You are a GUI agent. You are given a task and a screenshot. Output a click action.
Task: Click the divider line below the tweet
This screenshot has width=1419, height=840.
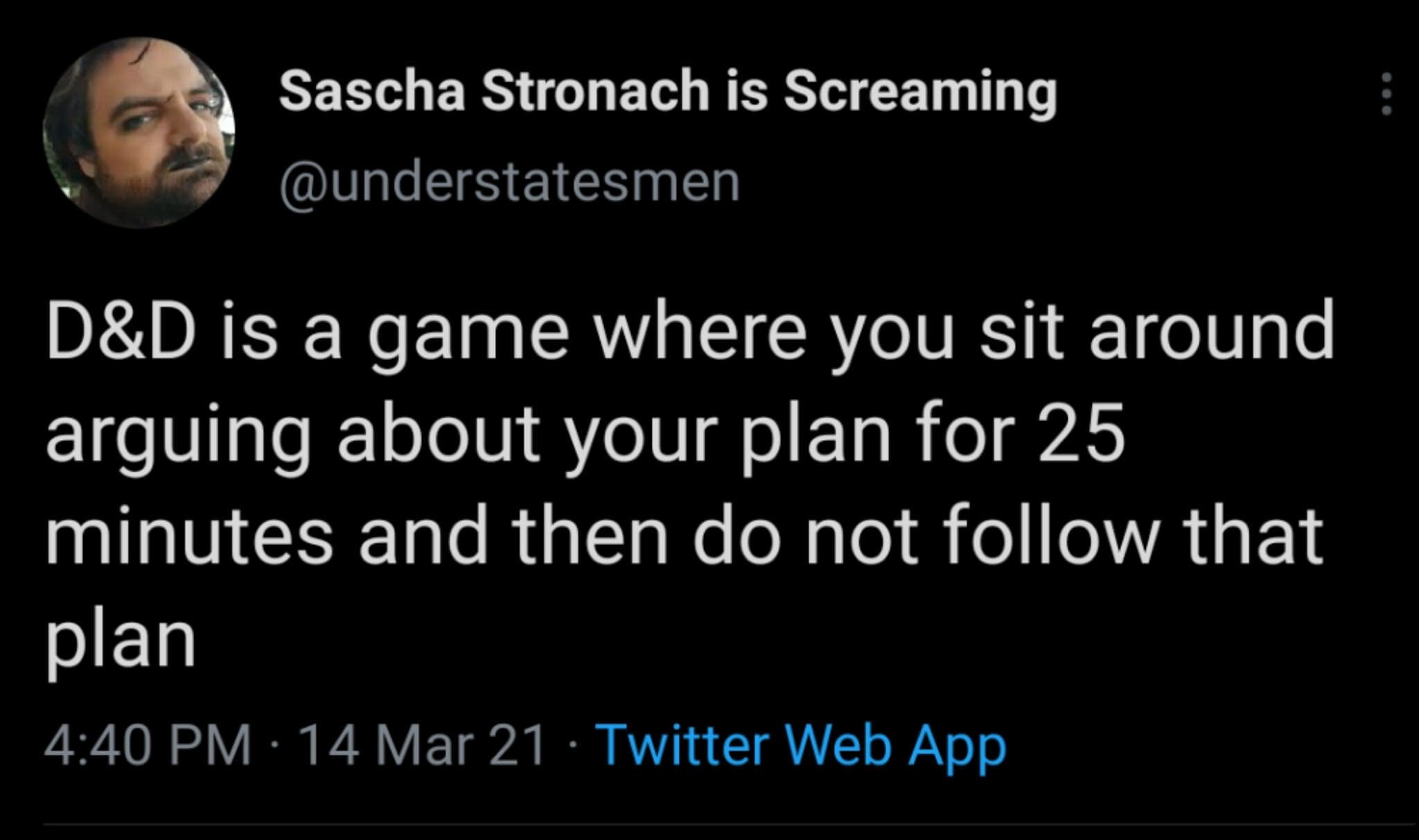[728, 825]
